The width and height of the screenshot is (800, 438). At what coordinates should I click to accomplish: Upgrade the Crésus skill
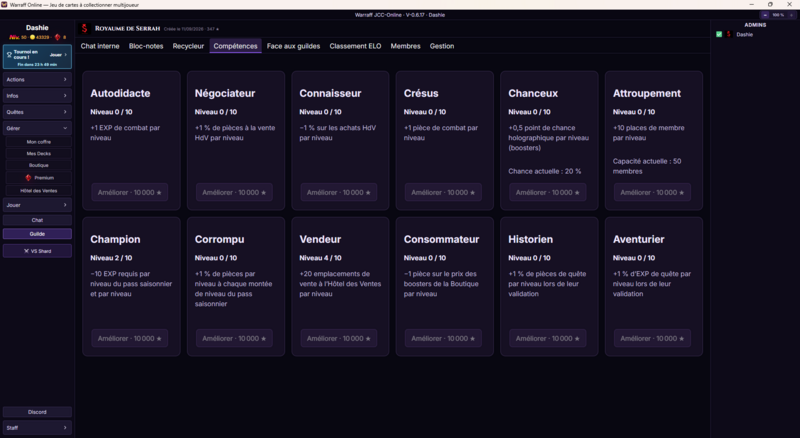click(443, 192)
